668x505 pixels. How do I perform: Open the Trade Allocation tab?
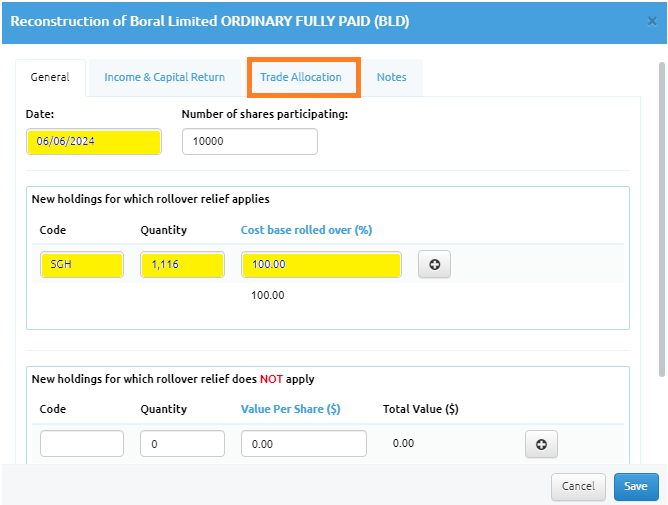(x=301, y=77)
